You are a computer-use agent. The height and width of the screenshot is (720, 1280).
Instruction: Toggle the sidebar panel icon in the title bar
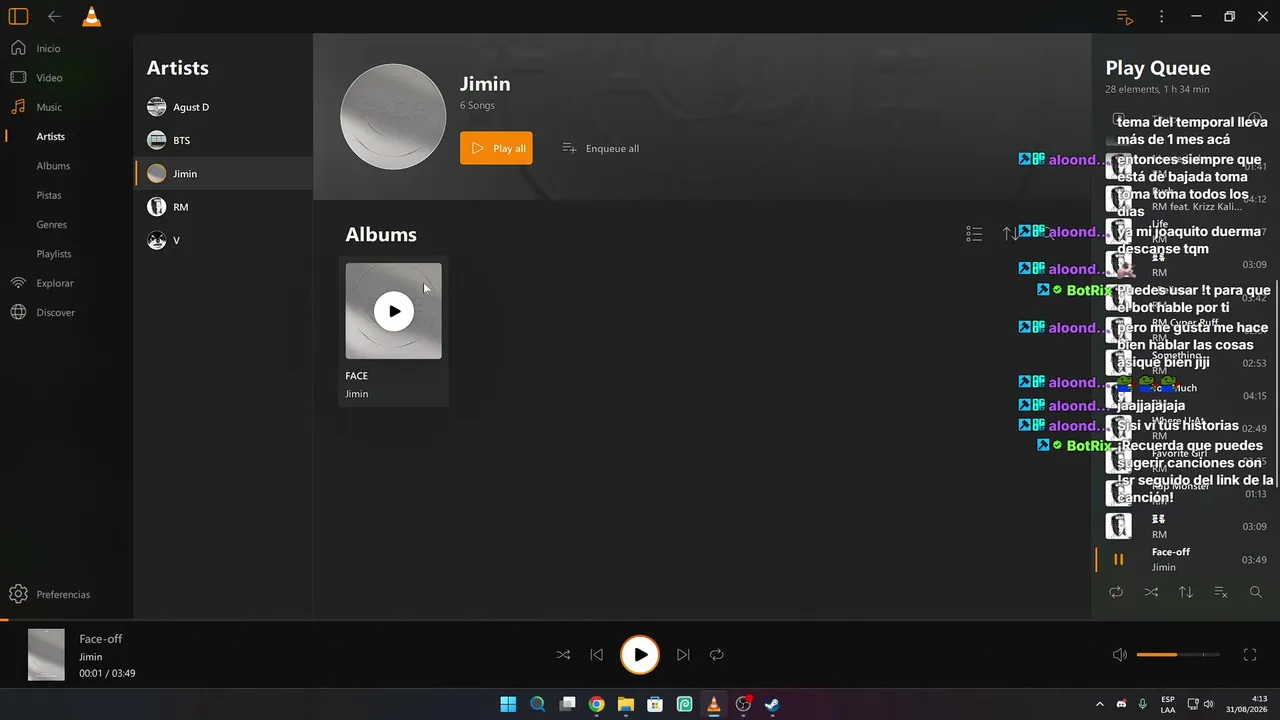[18, 17]
